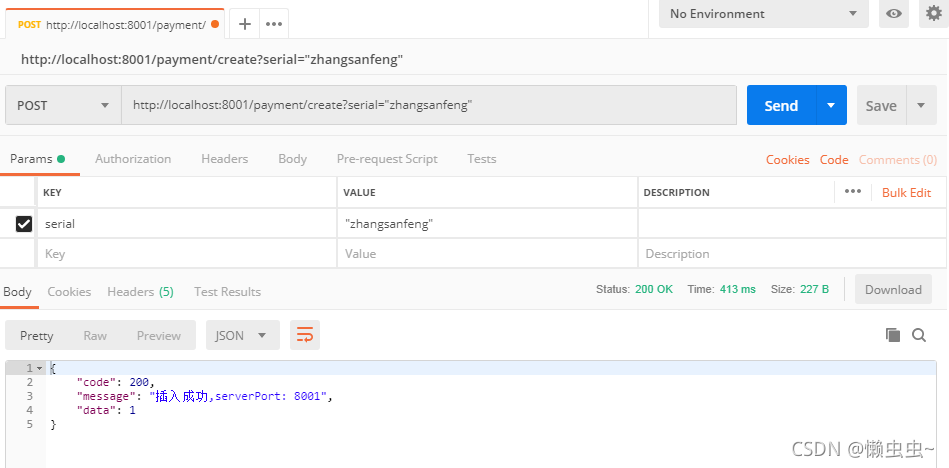Collapse JSON line 1 fold arrow

tap(40, 368)
